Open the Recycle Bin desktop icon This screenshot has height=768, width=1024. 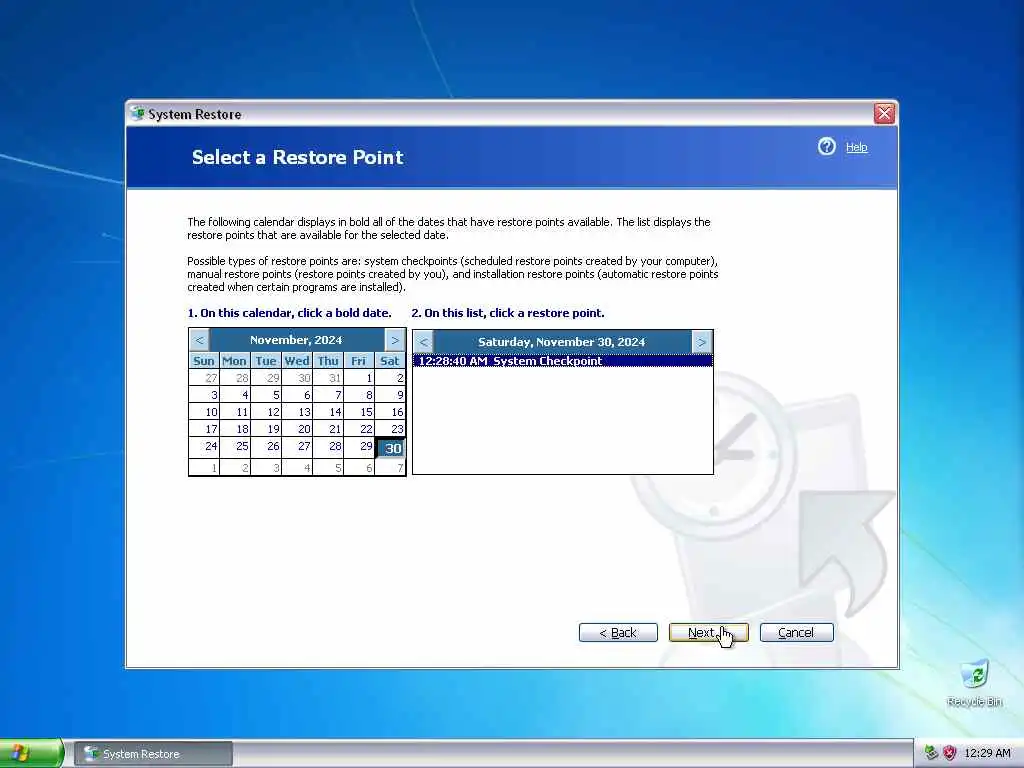coord(974,684)
